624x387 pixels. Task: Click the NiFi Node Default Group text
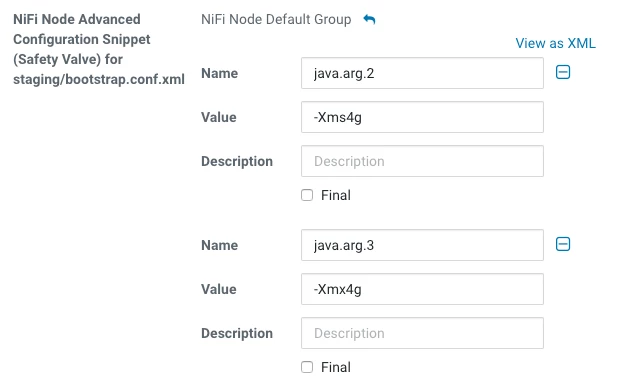276,19
